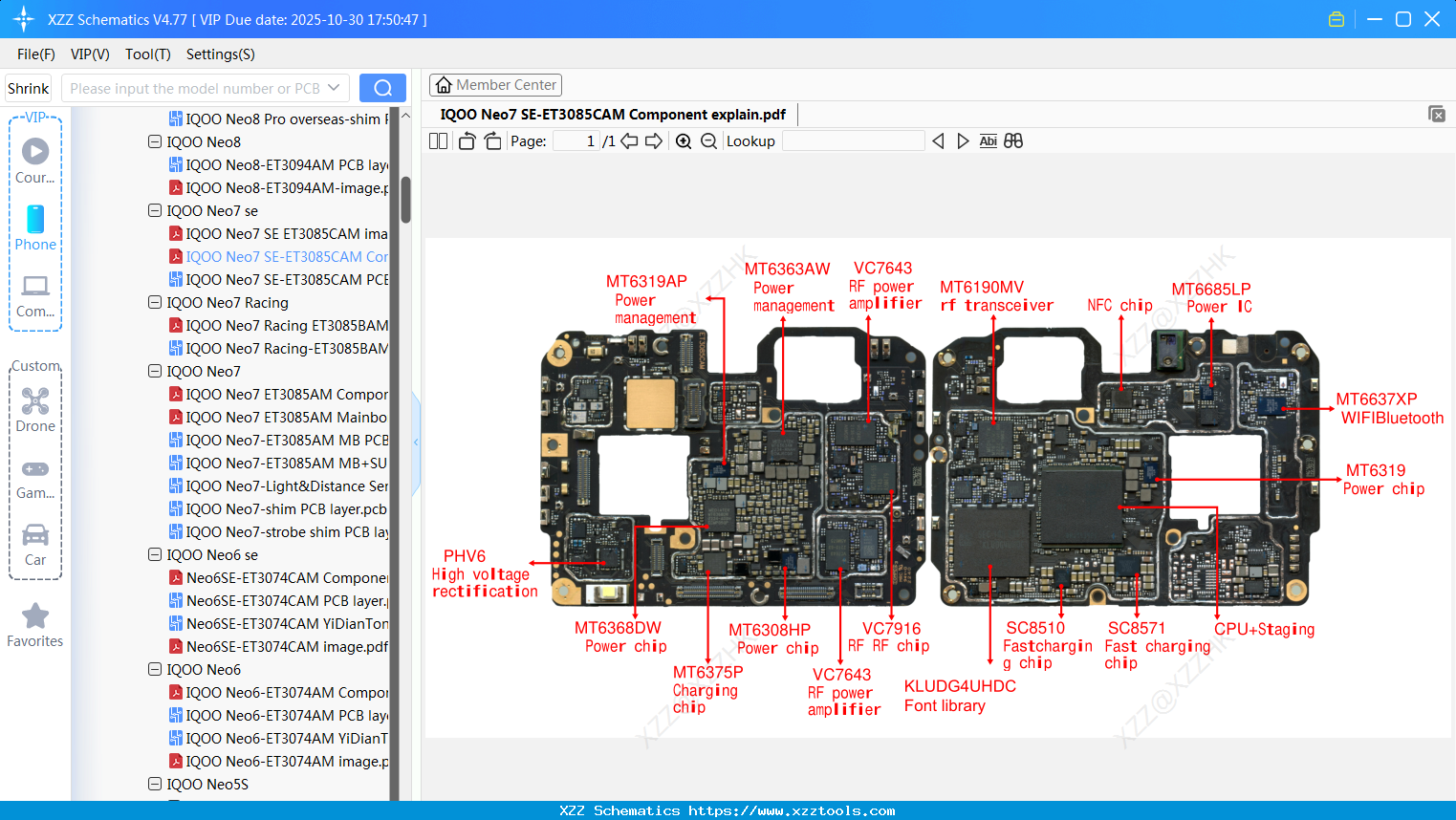Open the Settings(S) menu
This screenshot has height=820, width=1456.
tap(220, 54)
